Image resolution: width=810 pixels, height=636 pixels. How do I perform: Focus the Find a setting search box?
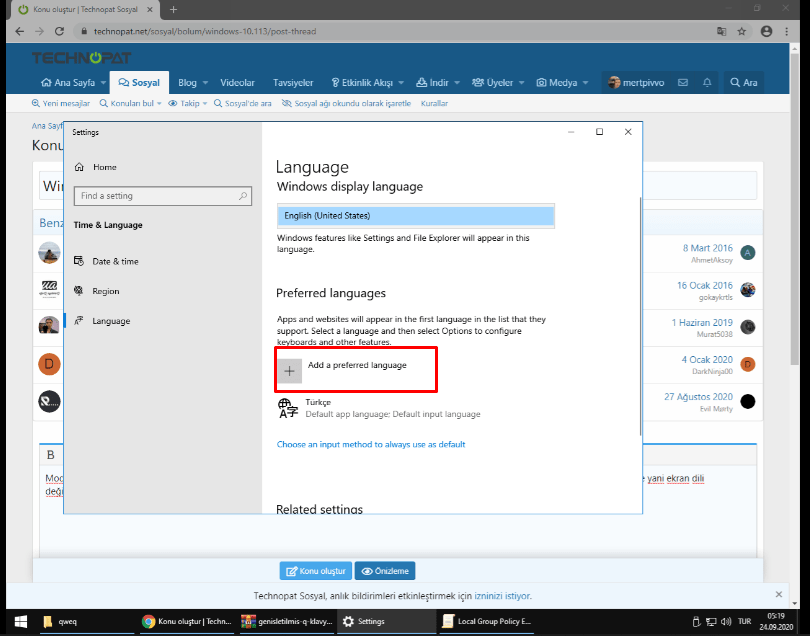[163, 196]
